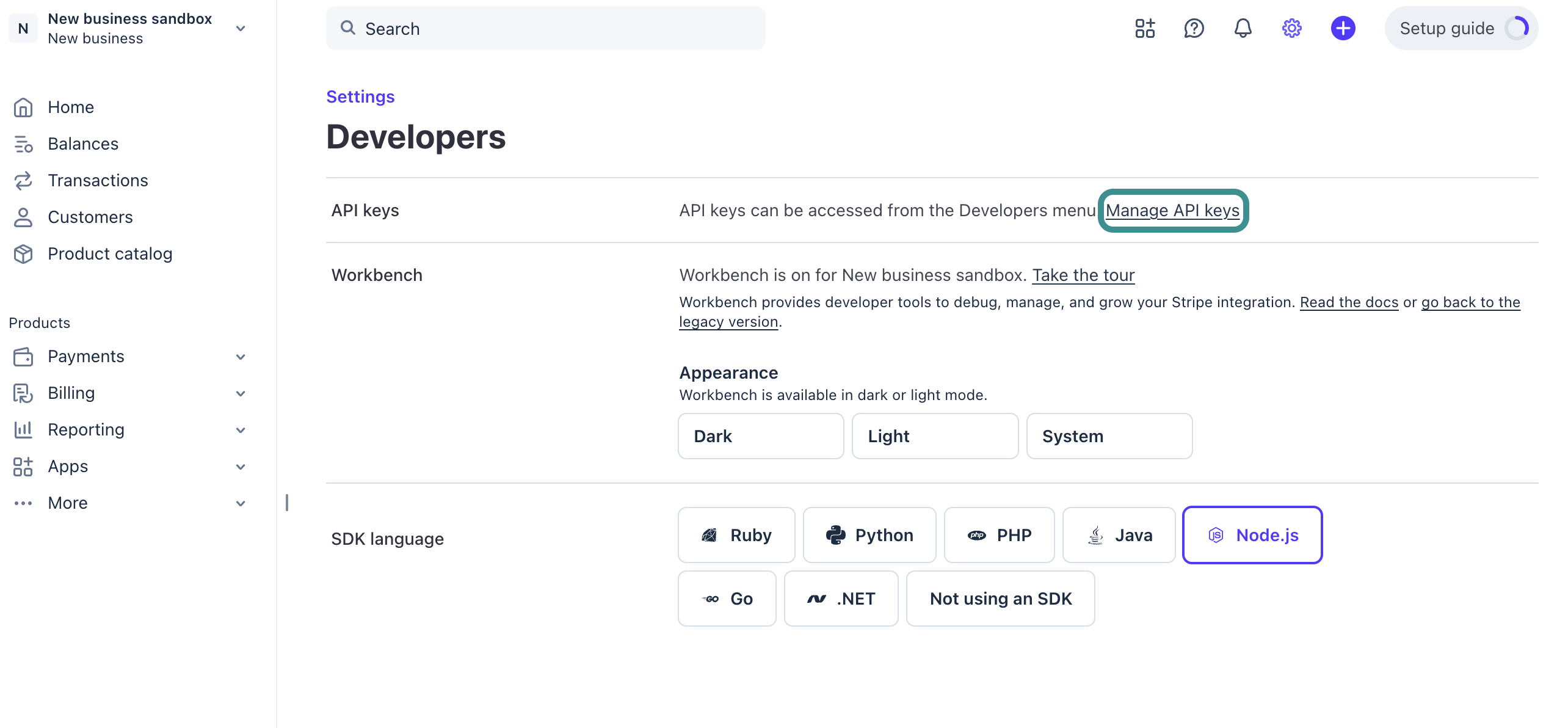Open Product catalog in the sidebar

pyautogui.click(x=110, y=254)
